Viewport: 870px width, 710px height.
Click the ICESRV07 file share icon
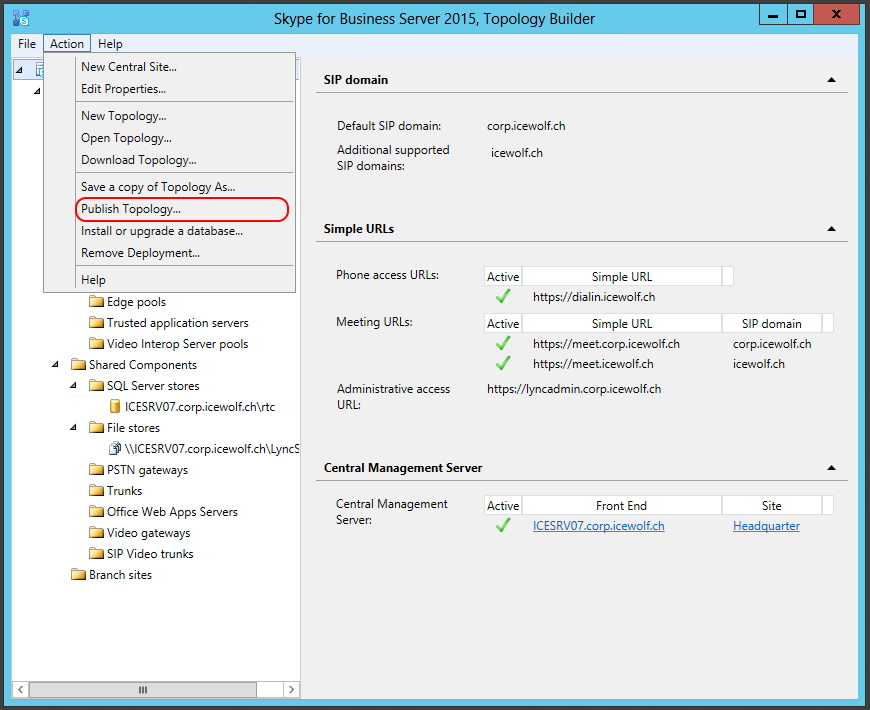[115, 448]
